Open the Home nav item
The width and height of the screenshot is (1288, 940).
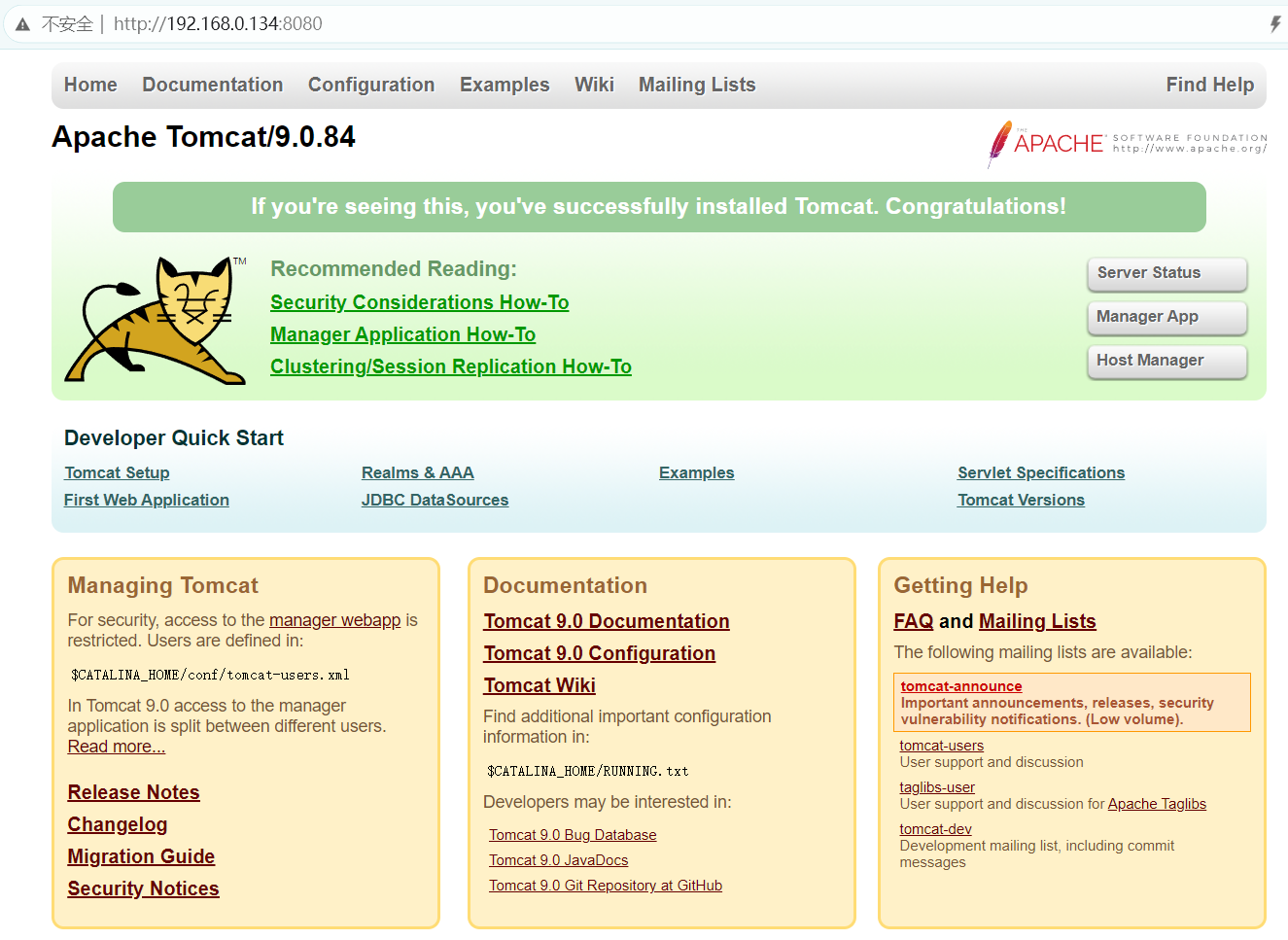tap(90, 85)
